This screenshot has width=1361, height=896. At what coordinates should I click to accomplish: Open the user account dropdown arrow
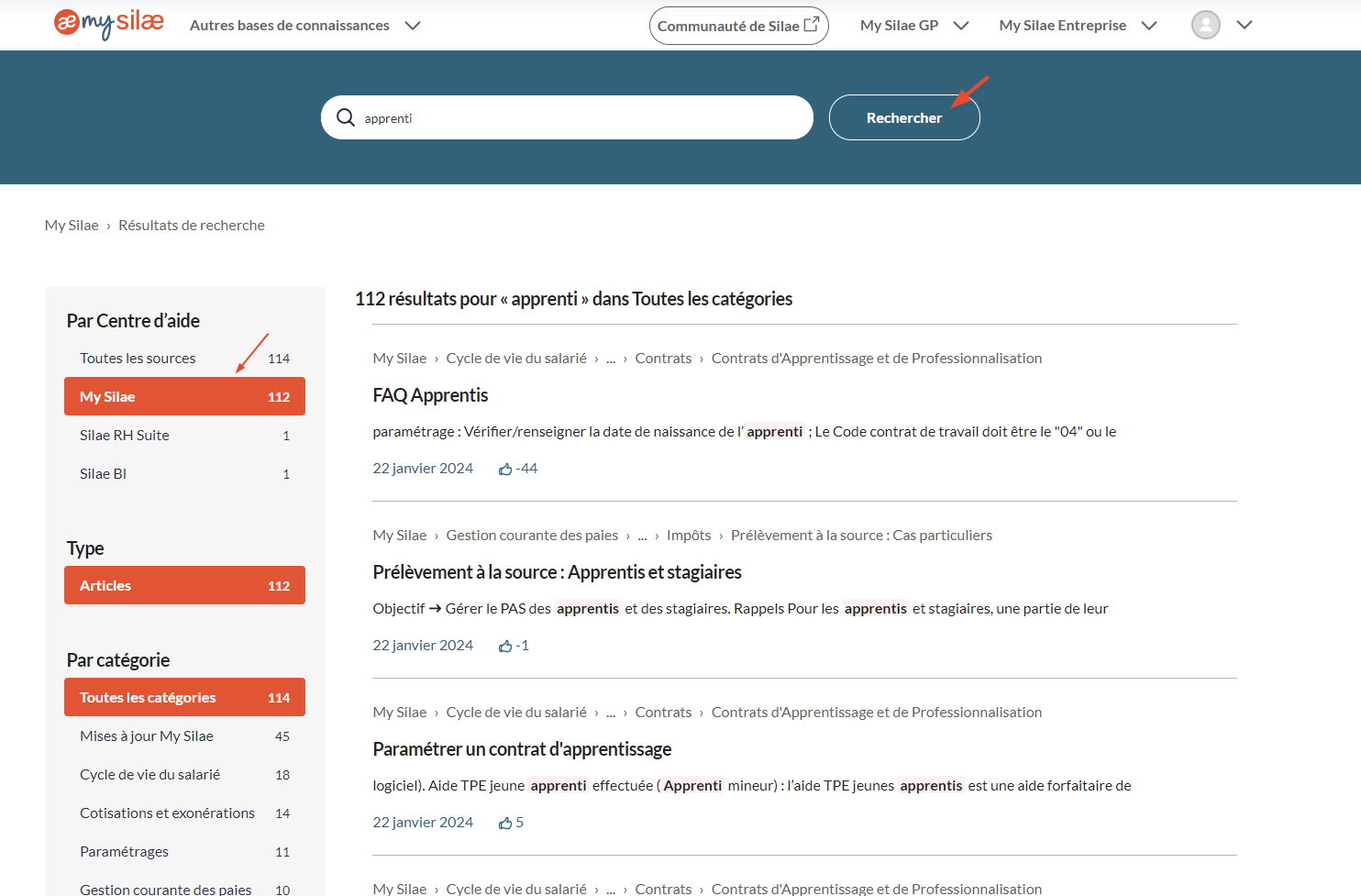pos(1244,25)
